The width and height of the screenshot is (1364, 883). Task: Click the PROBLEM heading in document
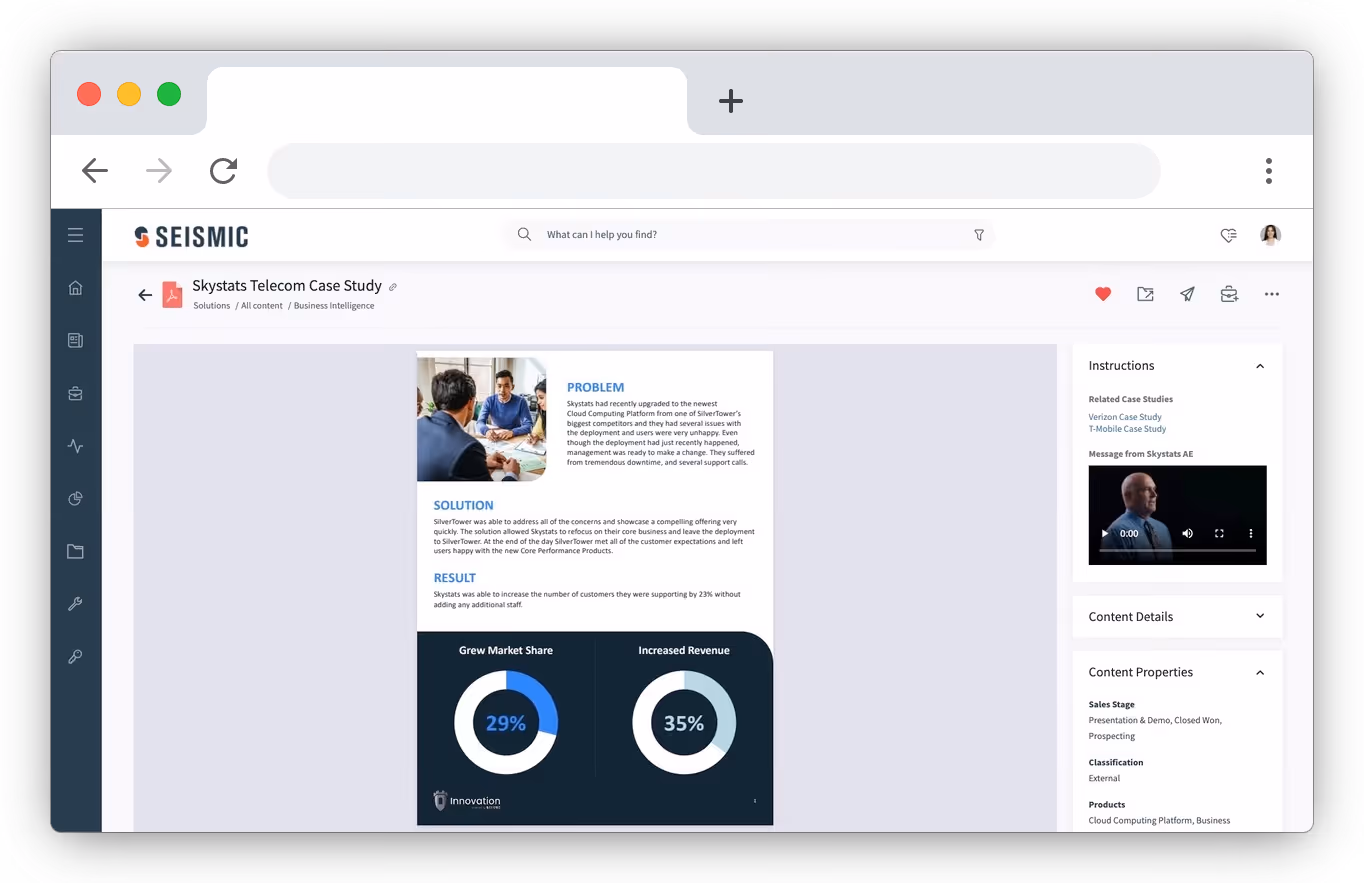click(595, 387)
